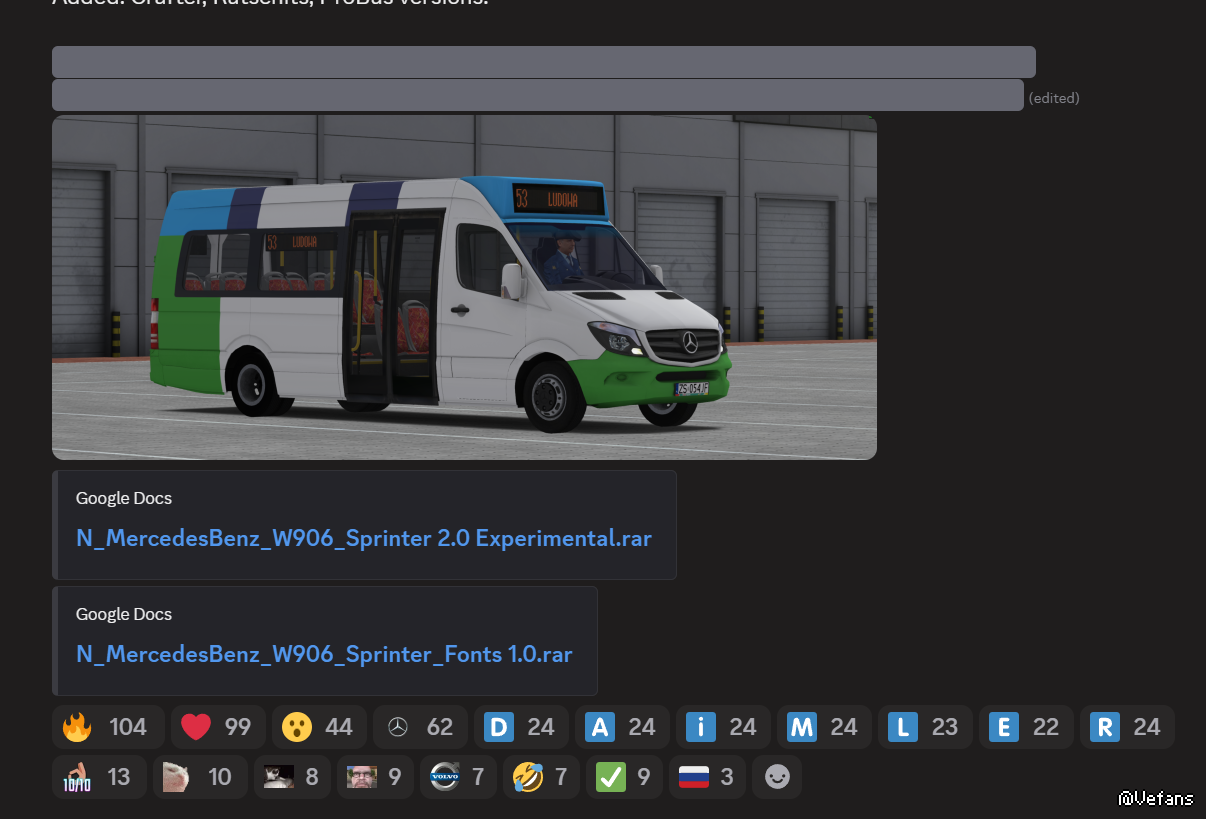This screenshot has height=819, width=1206.
Task: Click the Russian flag reaction with 3
Action: [x=707, y=777]
